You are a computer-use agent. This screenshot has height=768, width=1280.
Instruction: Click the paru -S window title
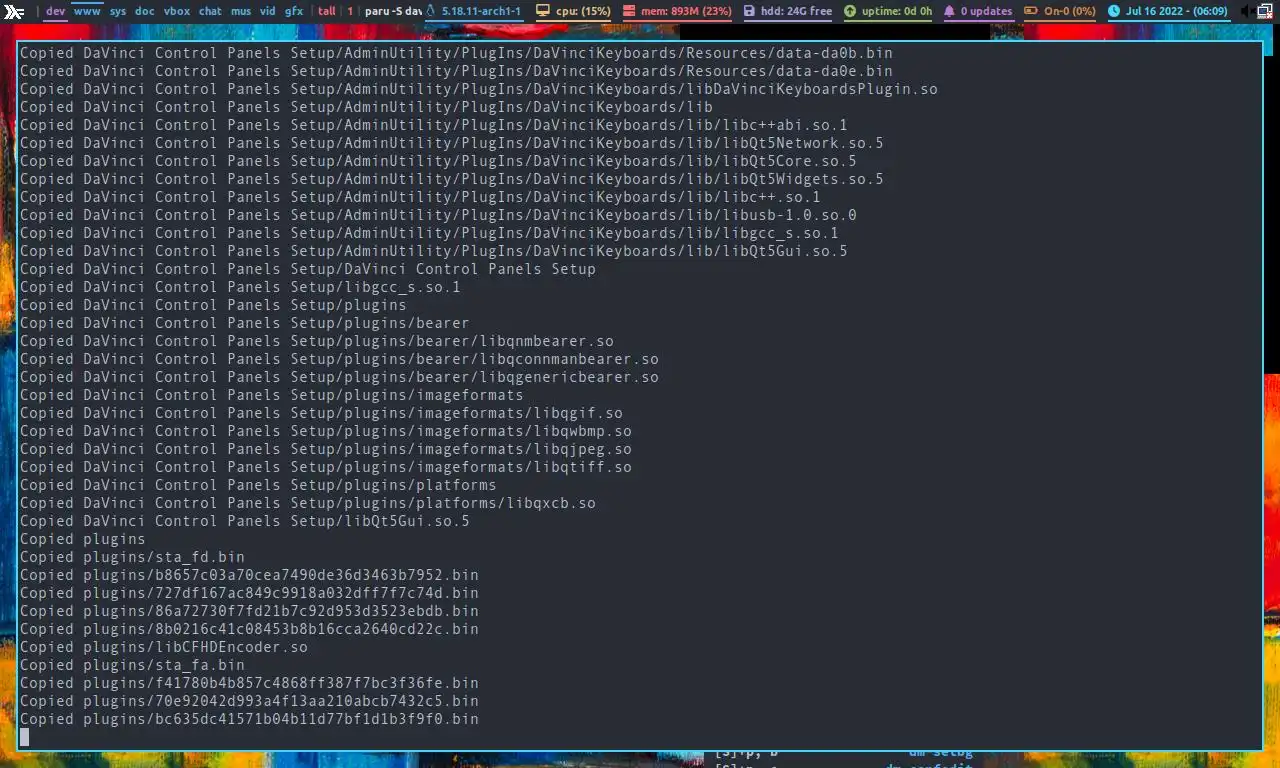tap(393, 12)
